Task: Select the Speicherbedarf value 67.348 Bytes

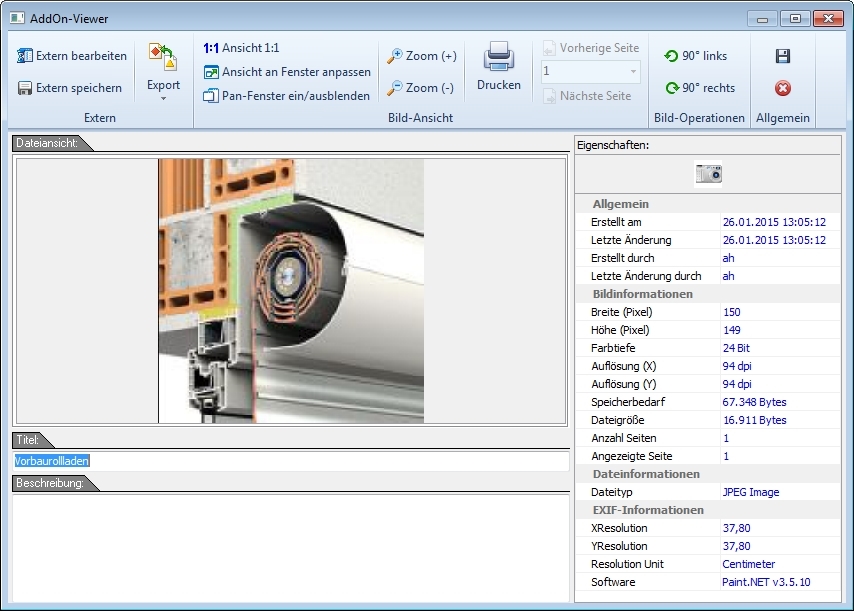Action: (754, 402)
